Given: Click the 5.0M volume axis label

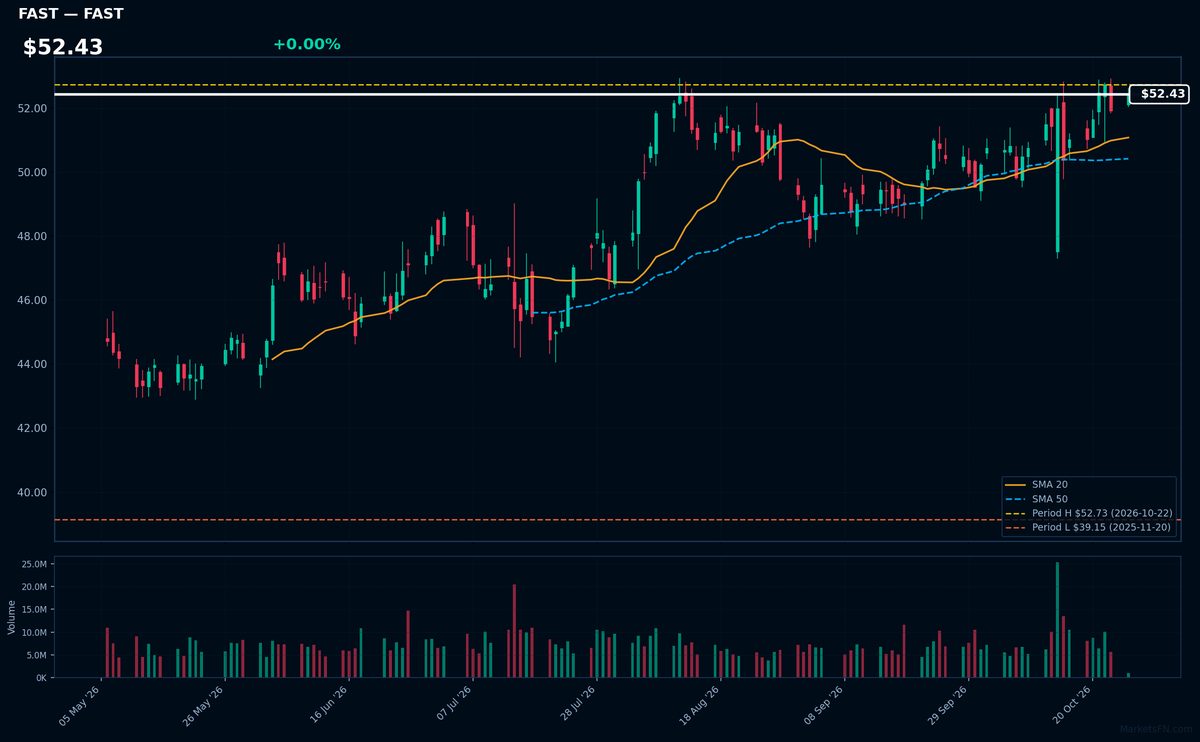Looking at the screenshot, I should tap(38, 655).
